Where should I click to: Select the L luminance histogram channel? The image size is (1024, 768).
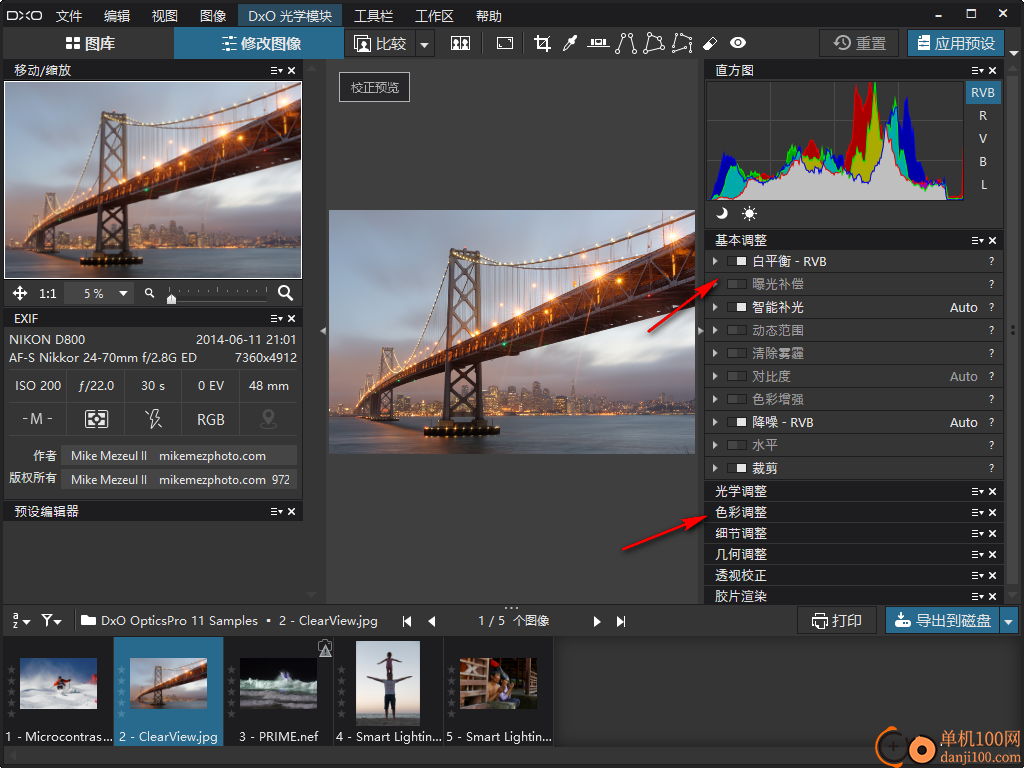click(983, 185)
